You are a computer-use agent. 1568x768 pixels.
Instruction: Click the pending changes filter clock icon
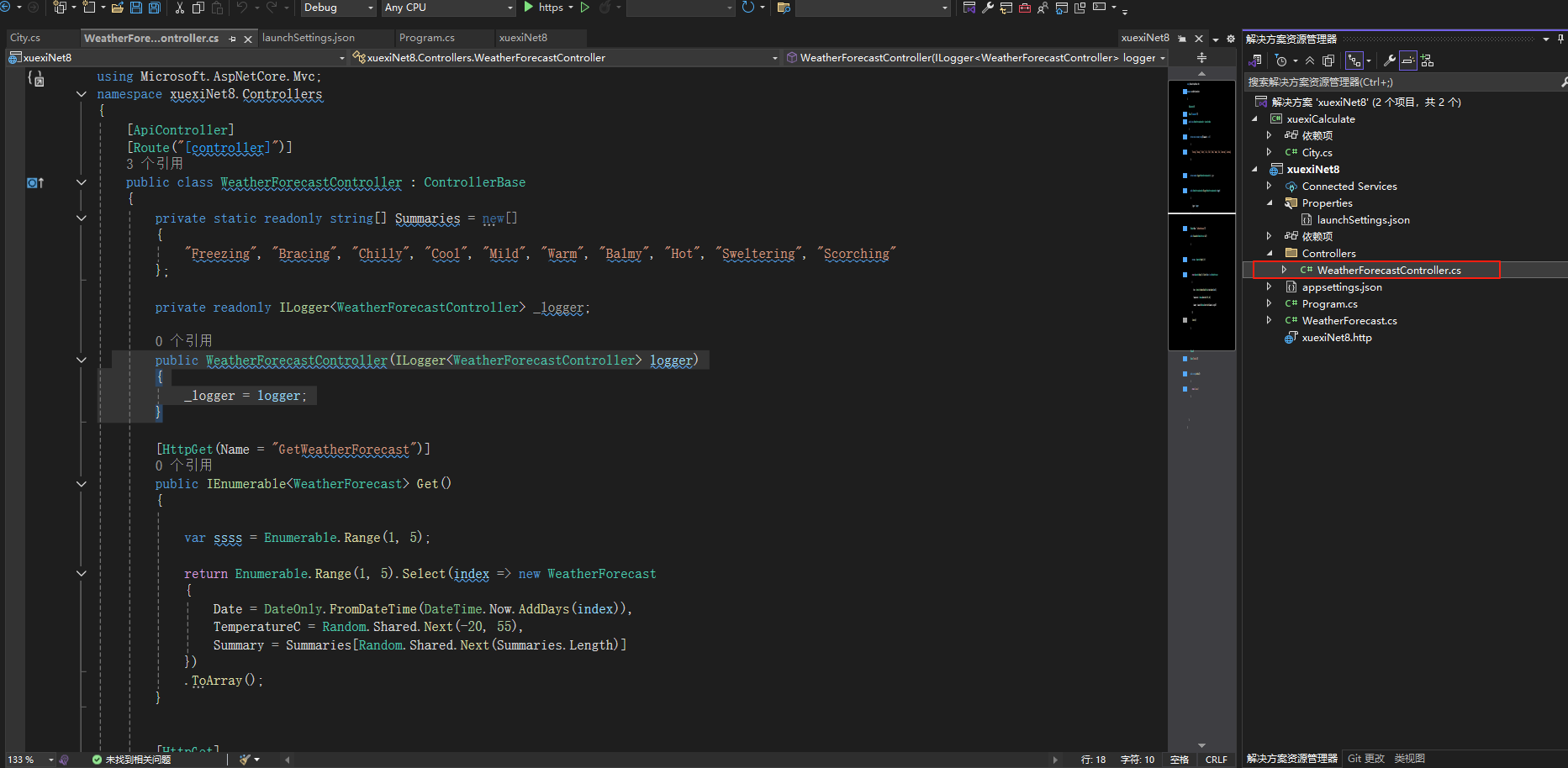pyautogui.click(x=1280, y=60)
